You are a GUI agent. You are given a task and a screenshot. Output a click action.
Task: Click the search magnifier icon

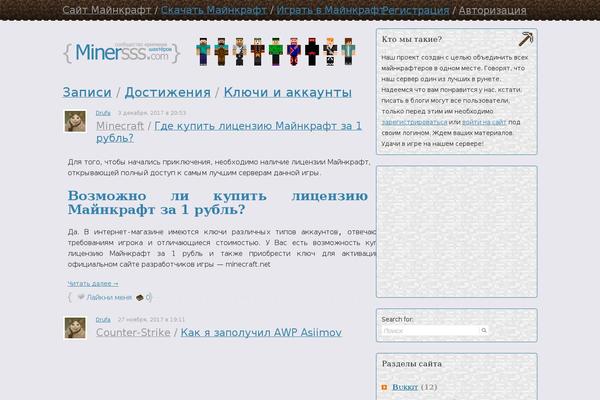pos(484,330)
